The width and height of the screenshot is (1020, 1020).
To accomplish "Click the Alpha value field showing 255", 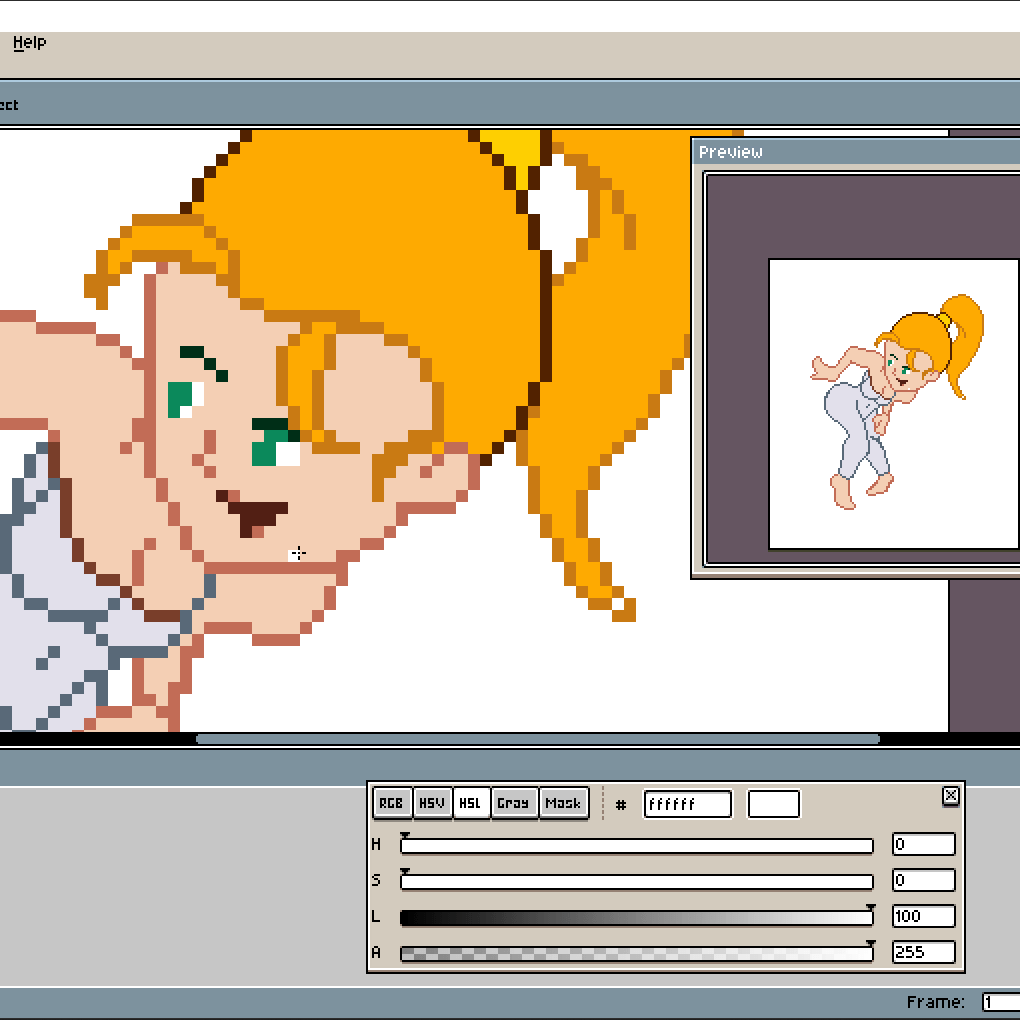I will [923, 953].
